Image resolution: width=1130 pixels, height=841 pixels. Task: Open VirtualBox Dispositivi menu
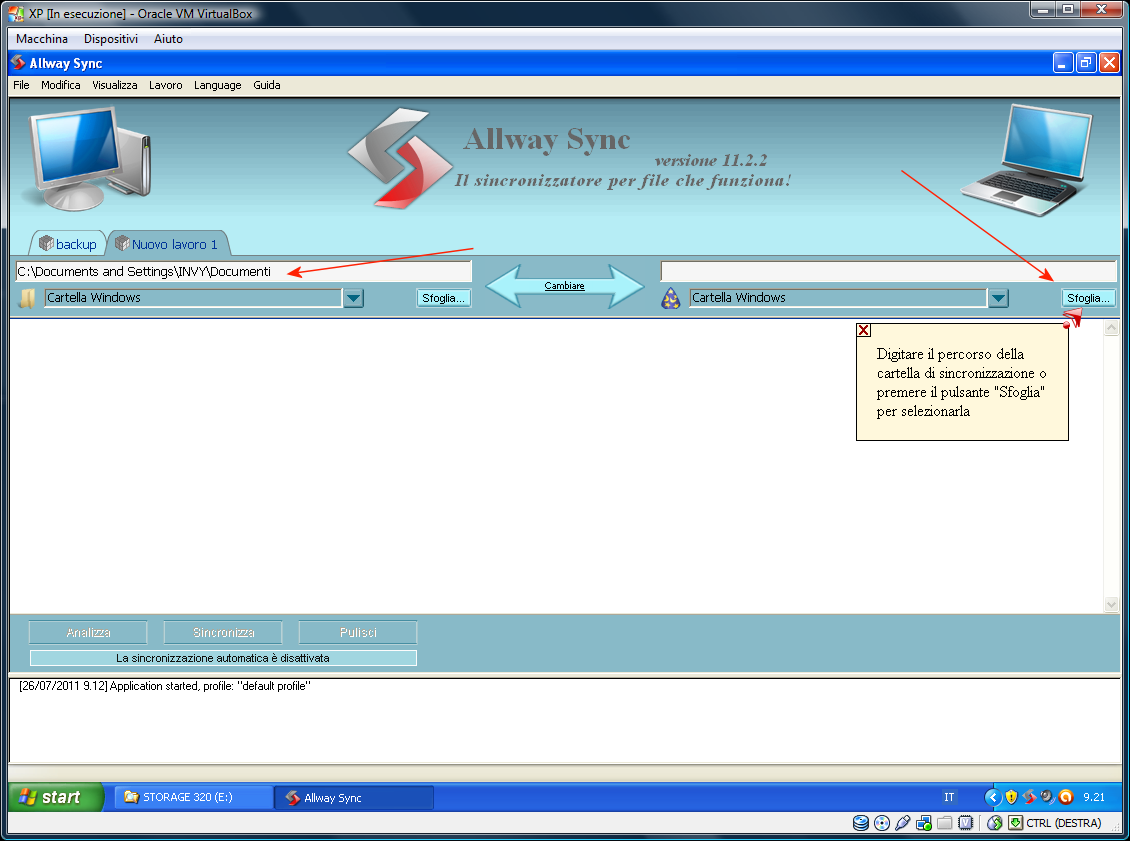tap(111, 39)
